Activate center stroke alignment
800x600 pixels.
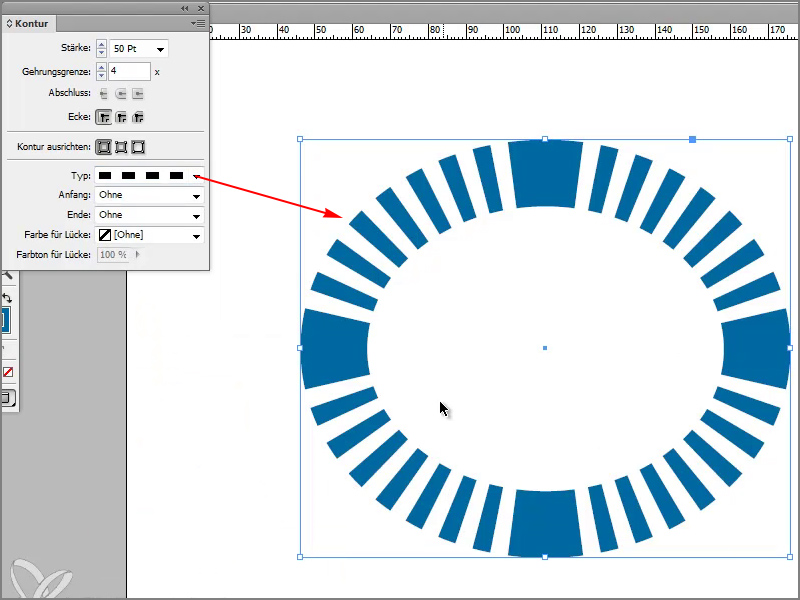(x=105, y=146)
